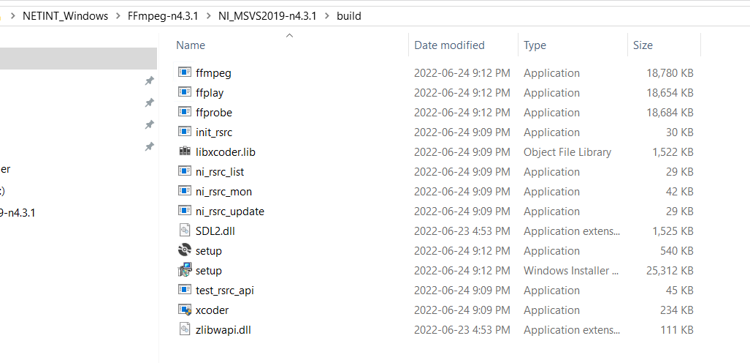Open the n4.3.1 folder in navigation pane
Image resolution: width=750 pixels, height=363 pixels.
pos(18,212)
